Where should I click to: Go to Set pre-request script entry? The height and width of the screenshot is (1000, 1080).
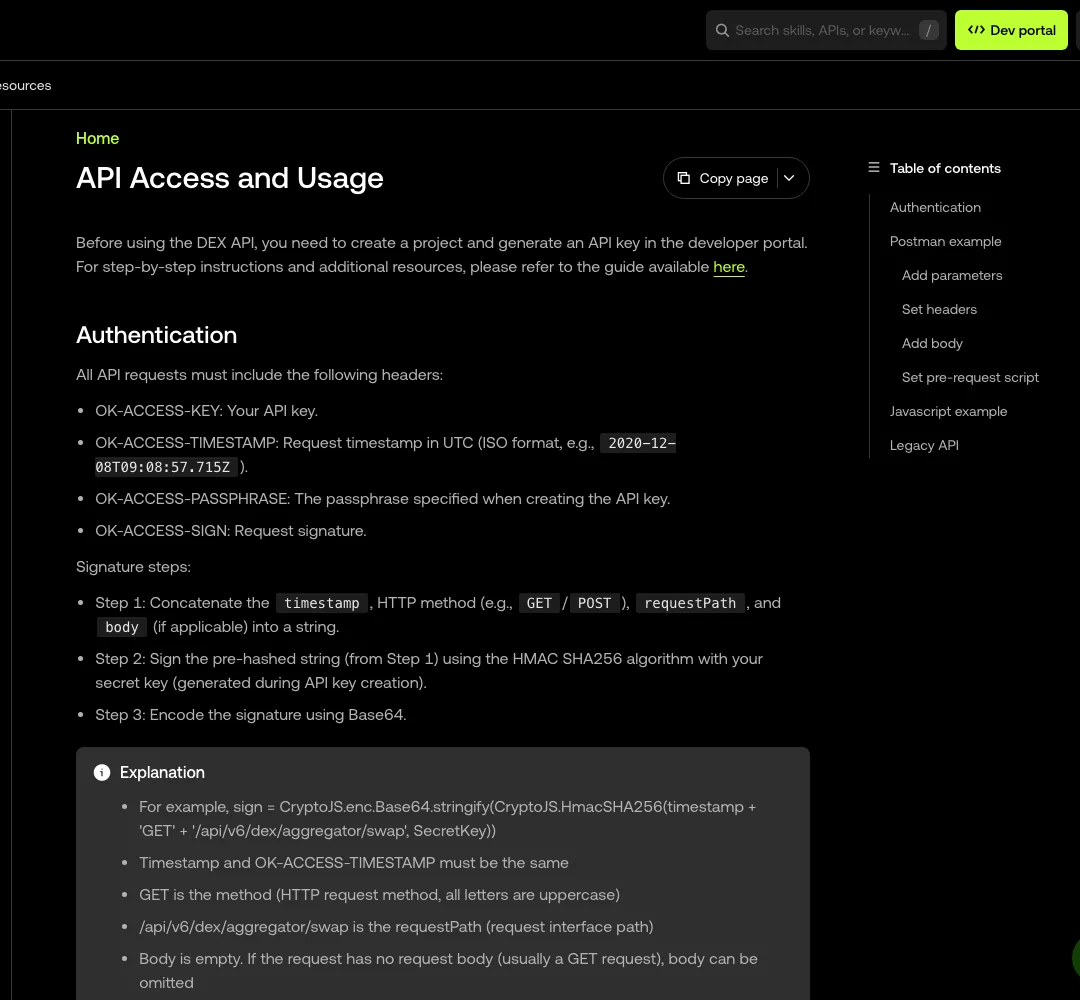point(970,377)
